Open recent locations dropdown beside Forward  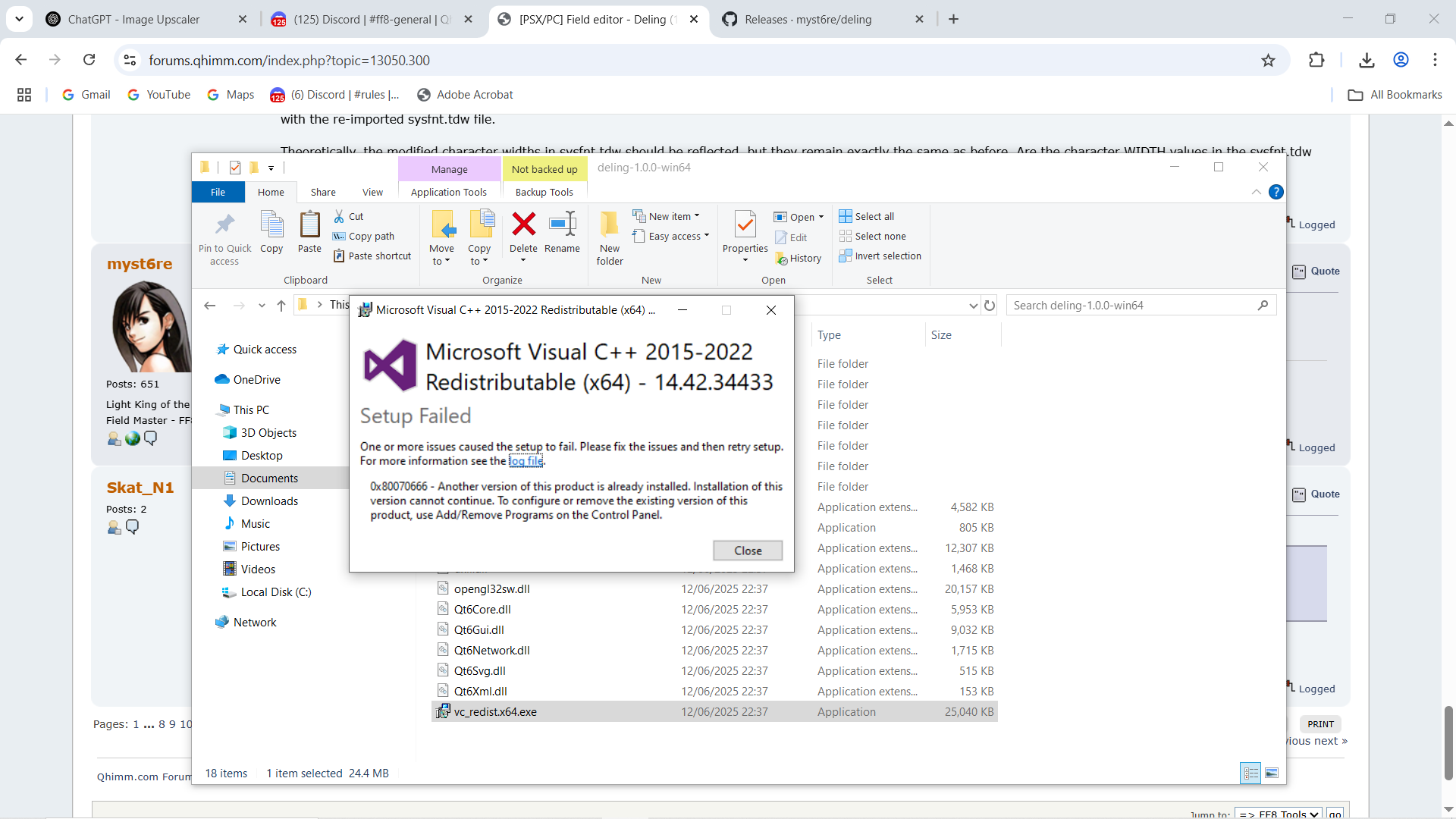pos(262,306)
